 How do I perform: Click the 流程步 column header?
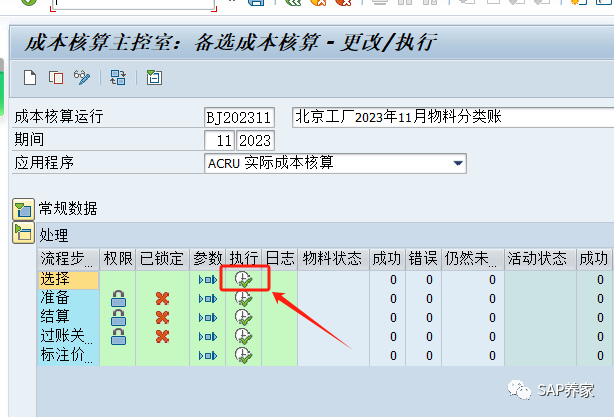click(68, 259)
